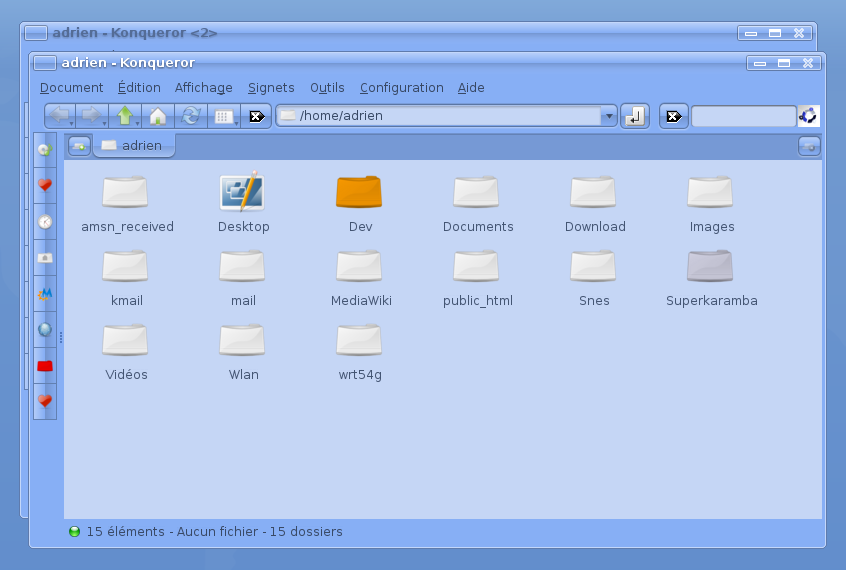Screen dimensions: 846x570
Task: Open the Up button parent-folders arrow
Action: (138, 124)
